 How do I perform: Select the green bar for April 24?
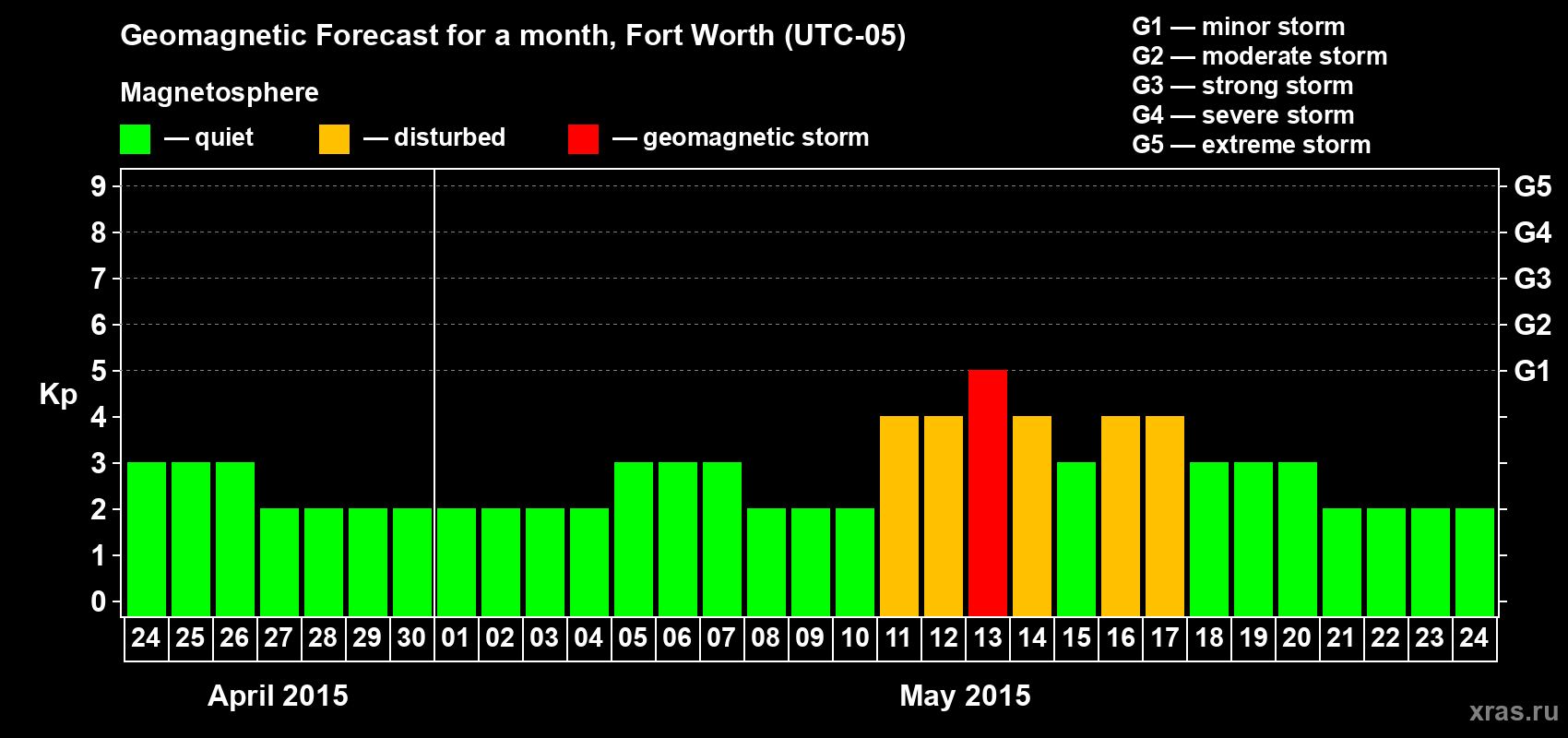click(147, 539)
